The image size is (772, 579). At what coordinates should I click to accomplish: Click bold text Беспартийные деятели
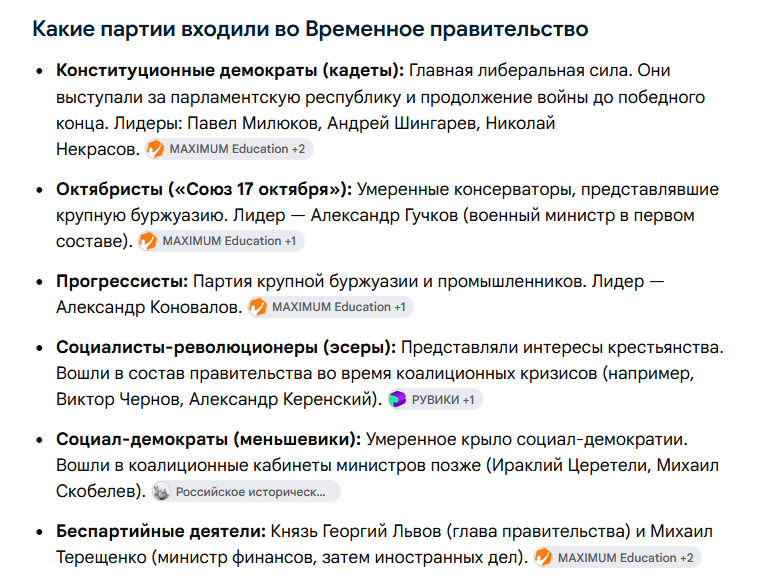pos(161,532)
